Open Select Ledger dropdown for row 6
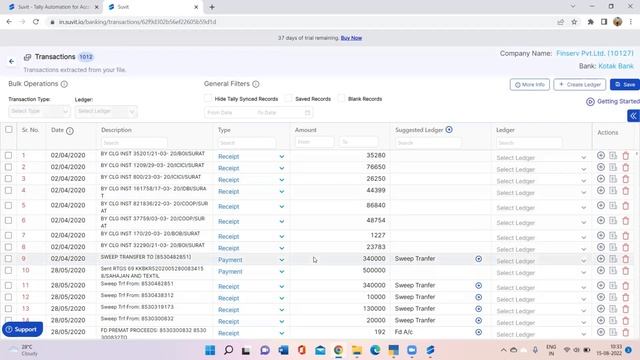This screenshot has width=640, height=360. (541, 223)
